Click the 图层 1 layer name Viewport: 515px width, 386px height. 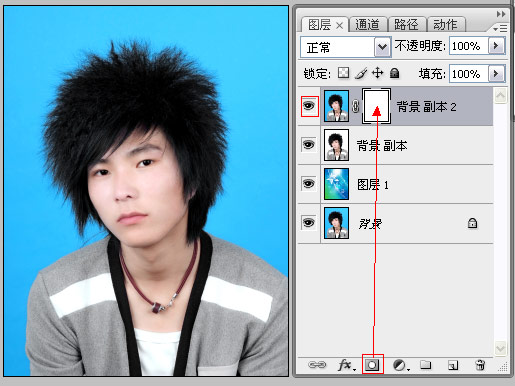[373, 184]
